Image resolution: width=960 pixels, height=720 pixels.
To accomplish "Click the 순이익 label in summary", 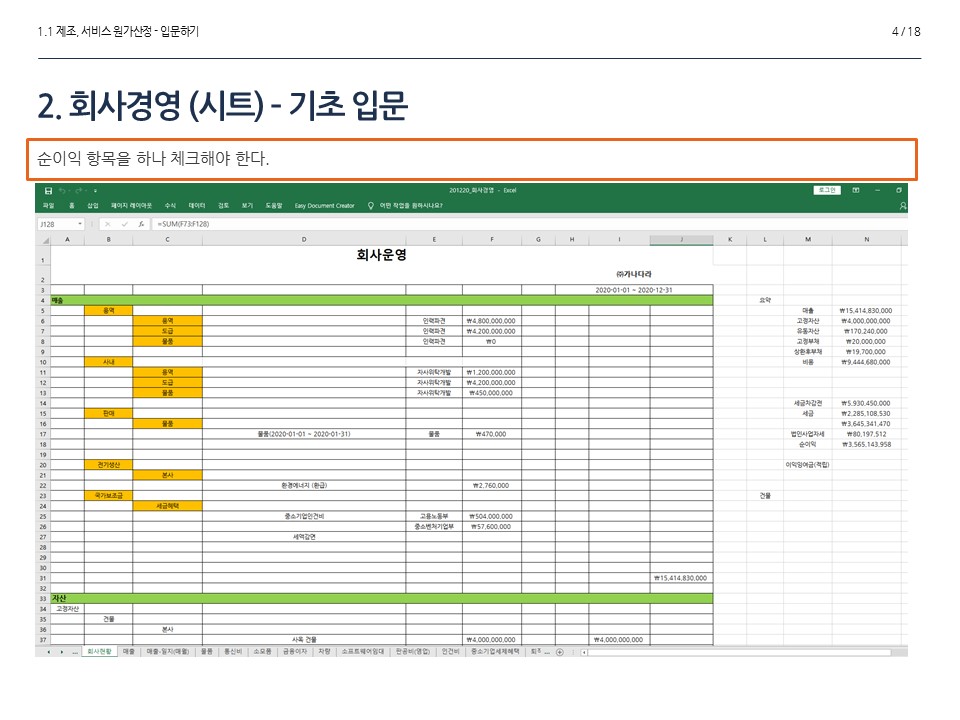I will point(807,444).
